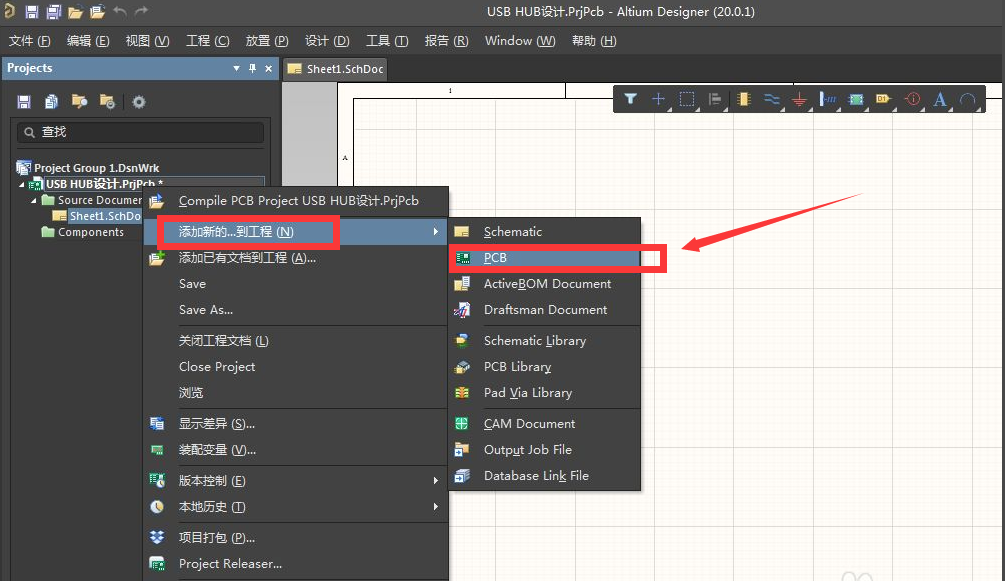Choose 装配变量 (V)...
This screenshot has height=581, width=1005.
coord(296,450)
